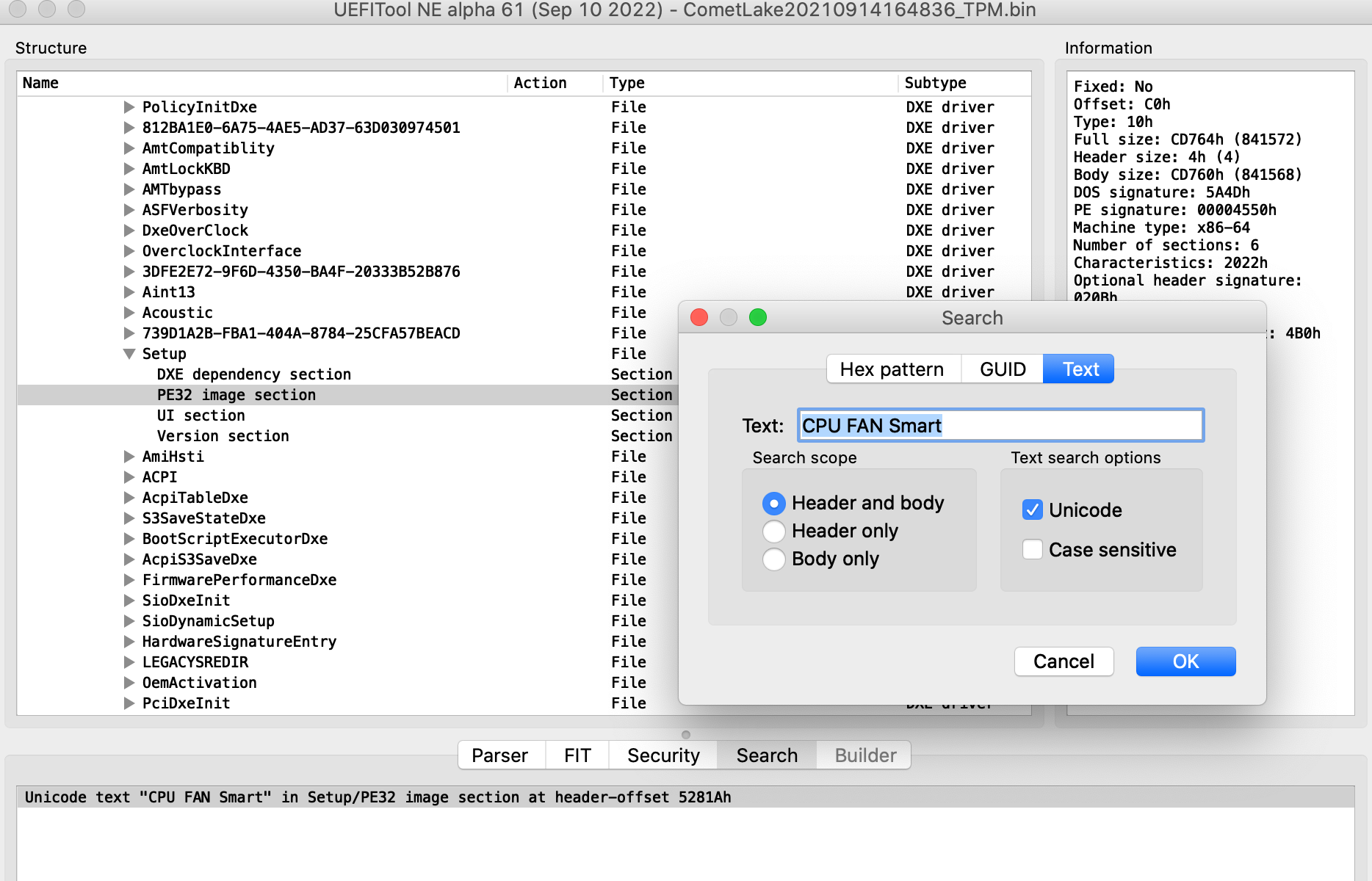Close the Search dialog window

(x=699, y=317)
